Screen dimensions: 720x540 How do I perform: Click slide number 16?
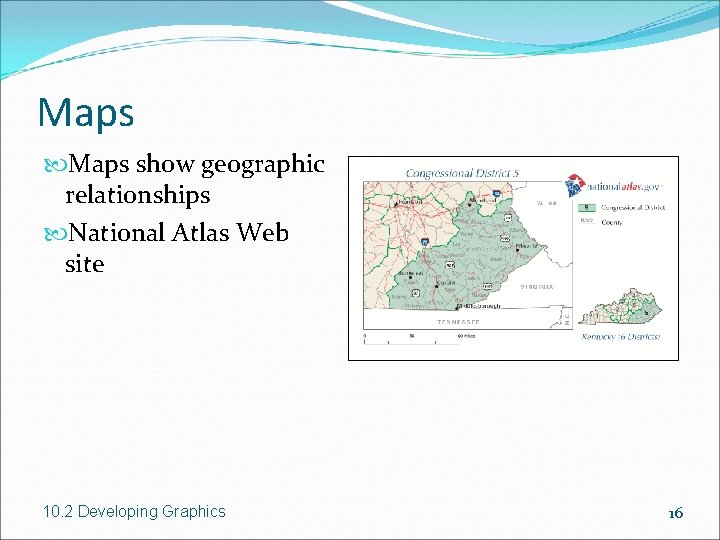(675, 513)
